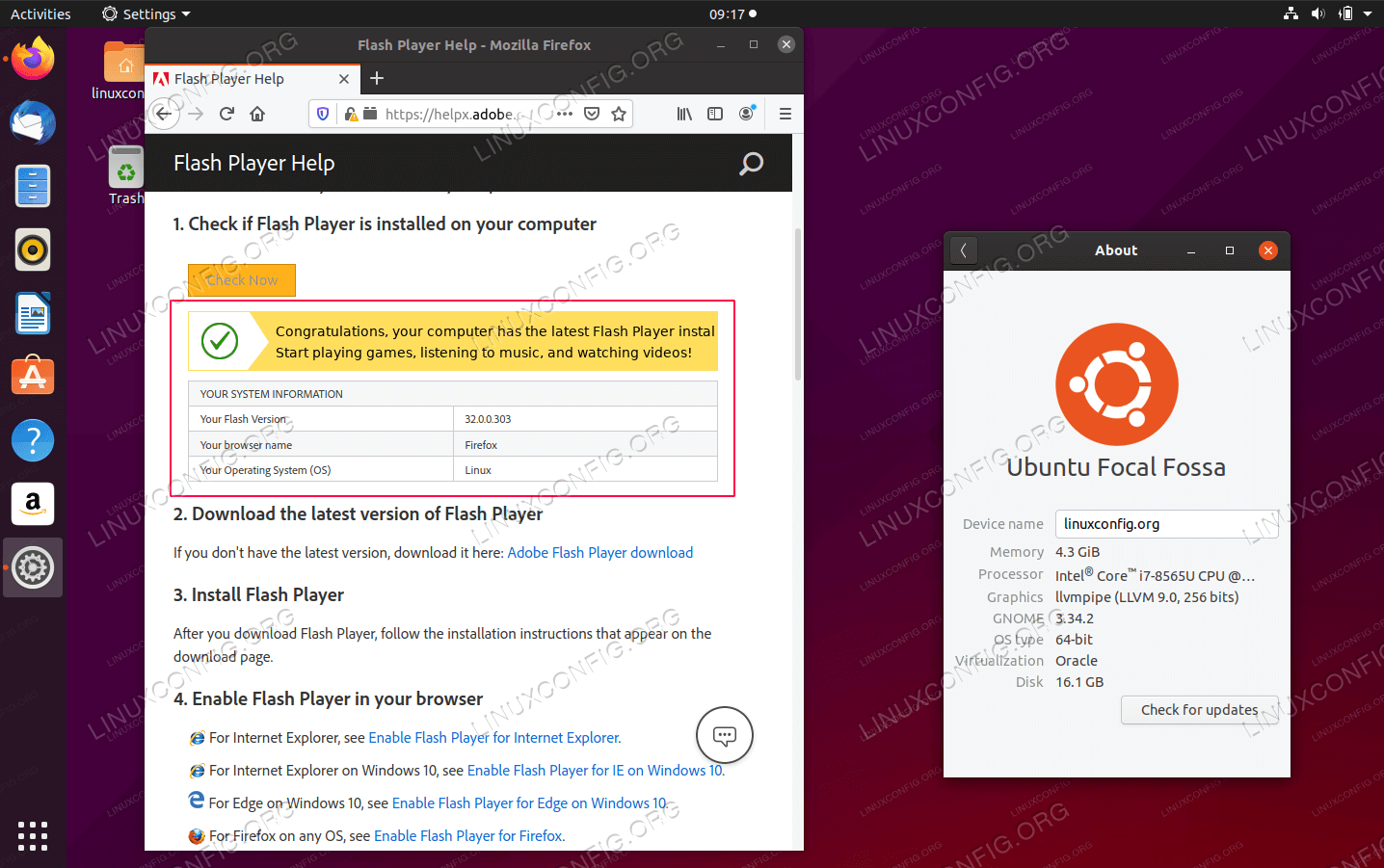1384x868 pixels.
Task: Show Applications grid
Action: 33,835
